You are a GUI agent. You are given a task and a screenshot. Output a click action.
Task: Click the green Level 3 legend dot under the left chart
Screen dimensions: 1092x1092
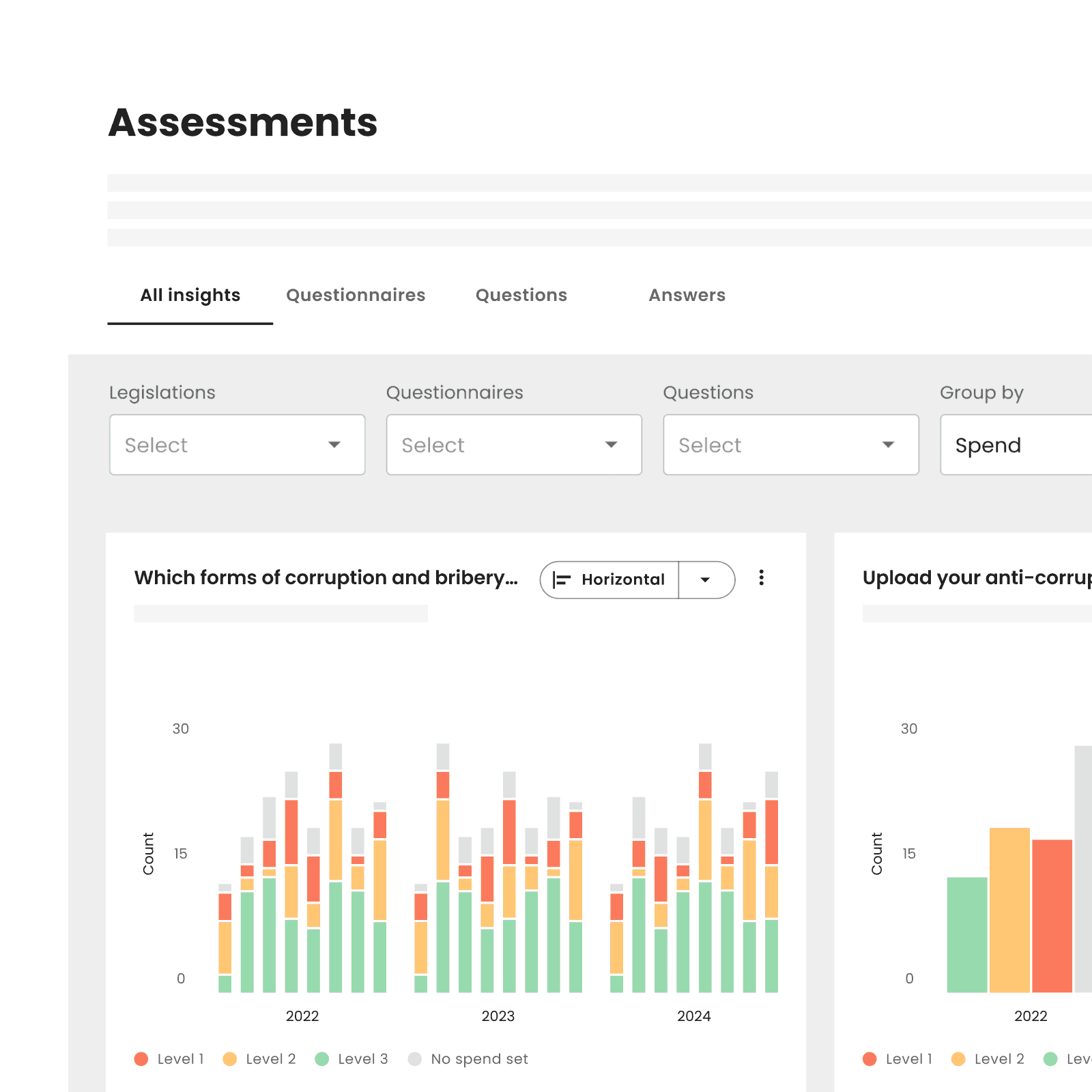(x=321, y=1059)
